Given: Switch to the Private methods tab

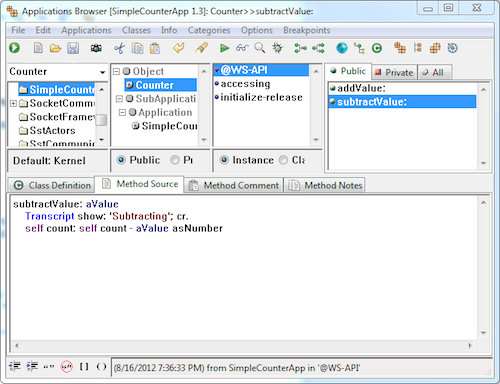Looking at the screenshot, I should point(394,72).
